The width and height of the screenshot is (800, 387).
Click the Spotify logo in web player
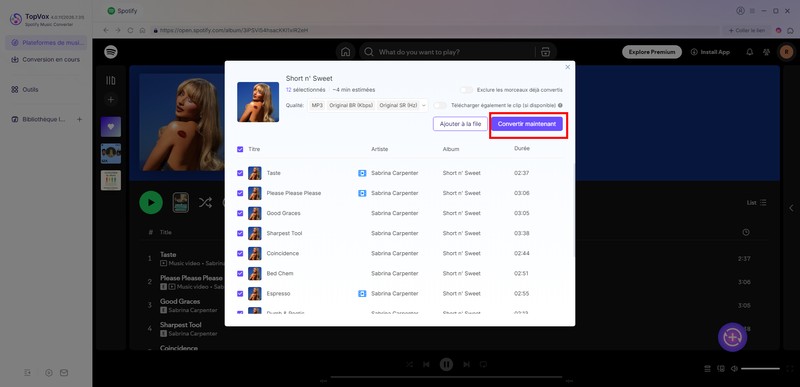(x=111, y=52)
